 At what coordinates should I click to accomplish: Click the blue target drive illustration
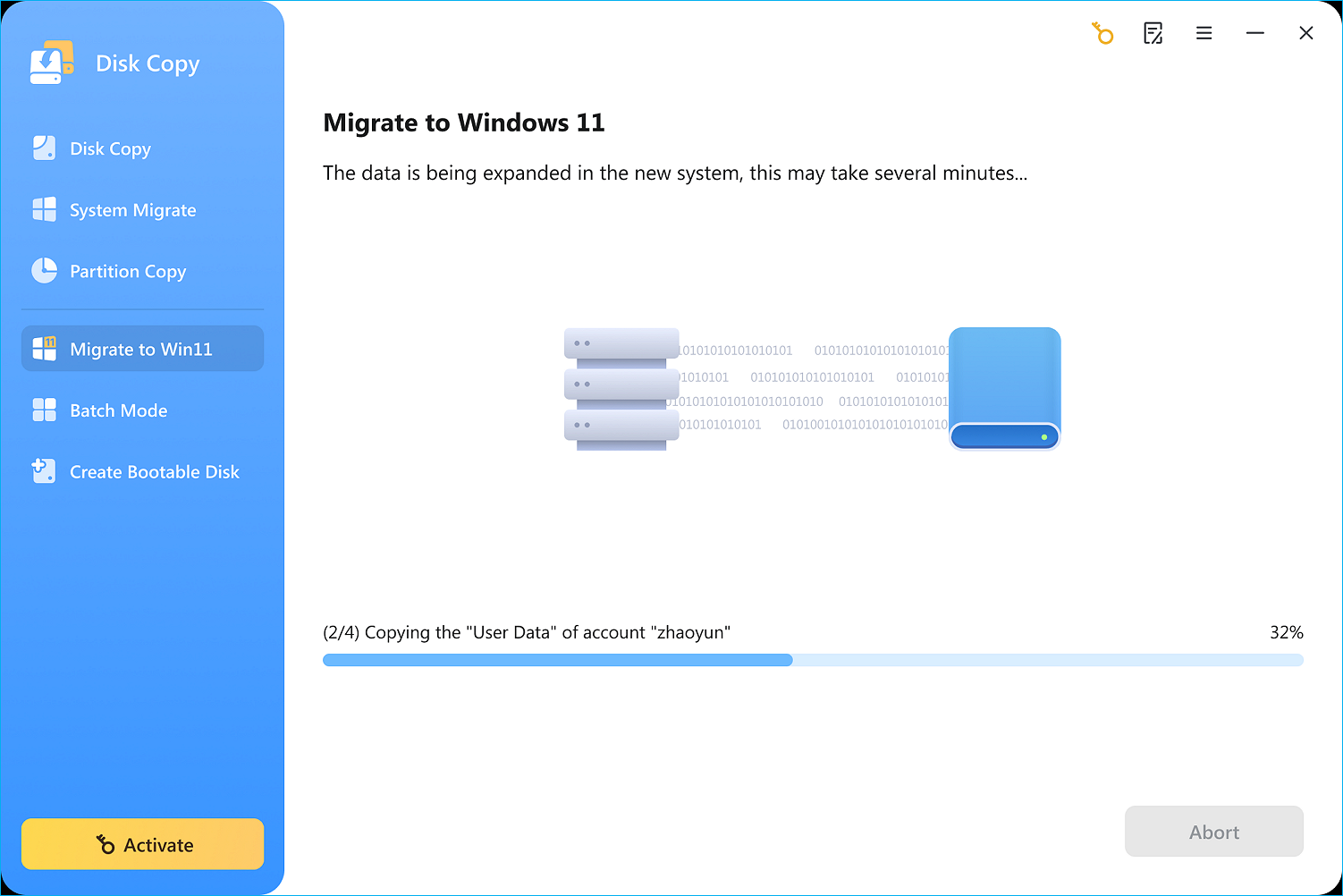coord(1005,388)
